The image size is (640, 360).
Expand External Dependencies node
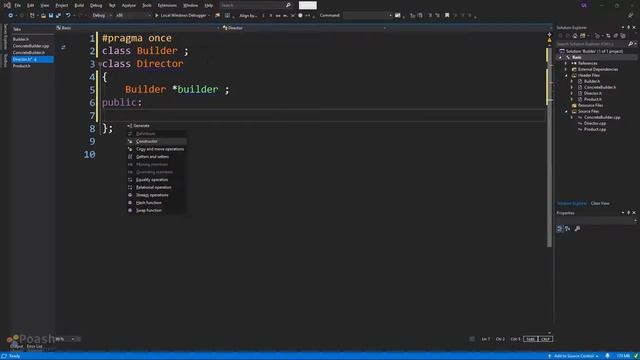point(566,69)
